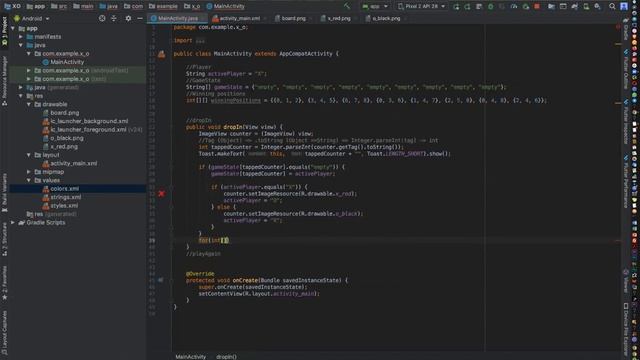Click the example breadcrumb in navigation bar
640x360 pixels.
click(x=163, y=6)
